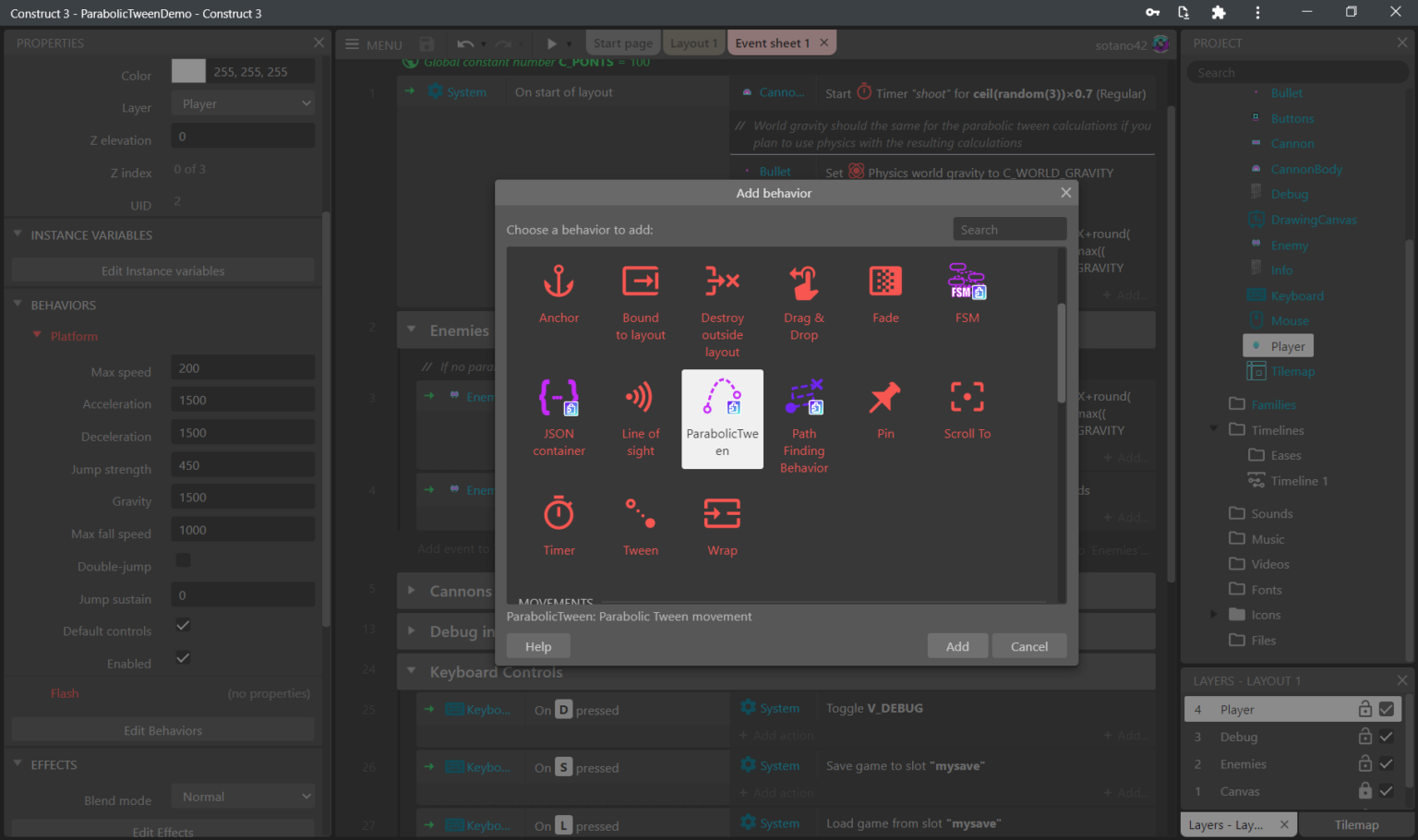Select the Pin behavior
The width and height of the screenshot is (1418, 840).
click(885, 411)
